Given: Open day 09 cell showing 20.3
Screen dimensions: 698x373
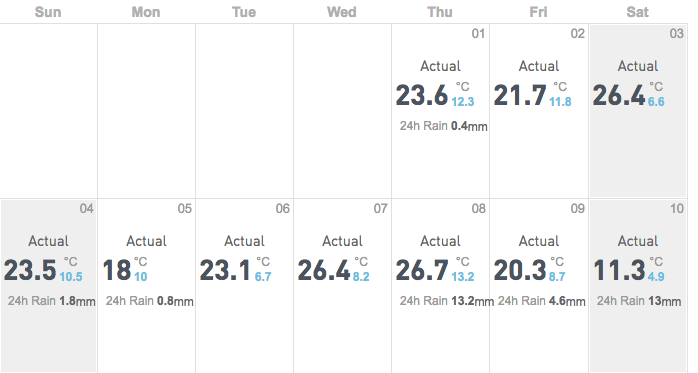Looking at the screenshot, I should point(539,286).
